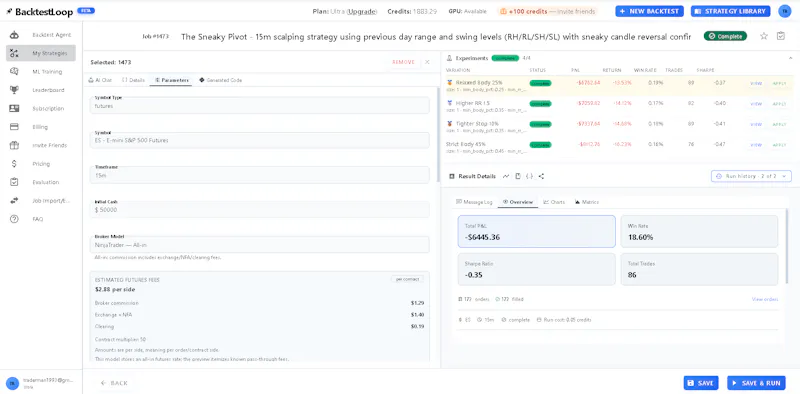Star this job as a favorite
Screen dimensions: 800x394
[x=764, y=36]
